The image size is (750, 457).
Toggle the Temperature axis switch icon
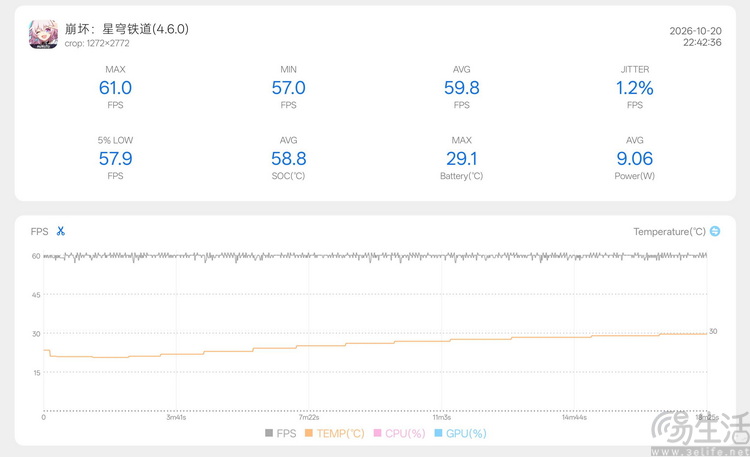tap(715, 231)
